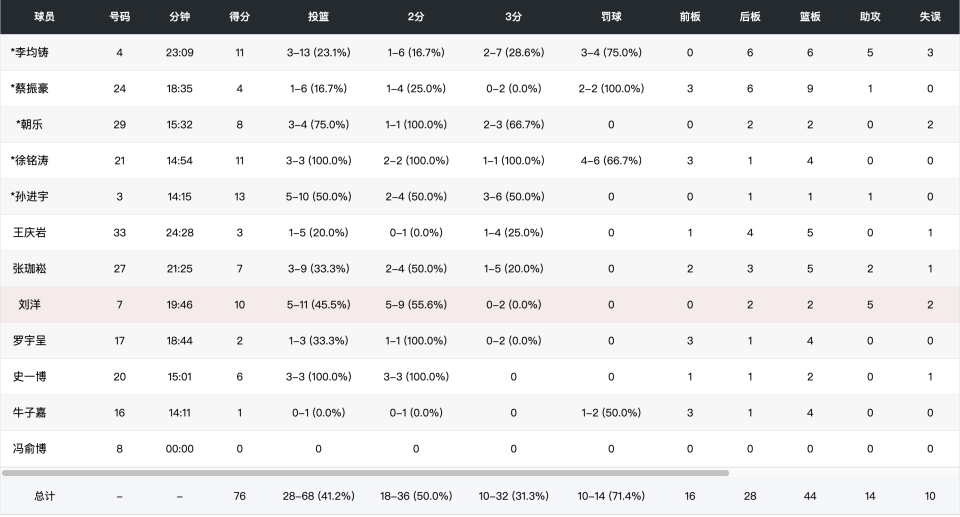Select 徐铭涛 shooting cell 3-3 (100.0%)

pos(318,161)
